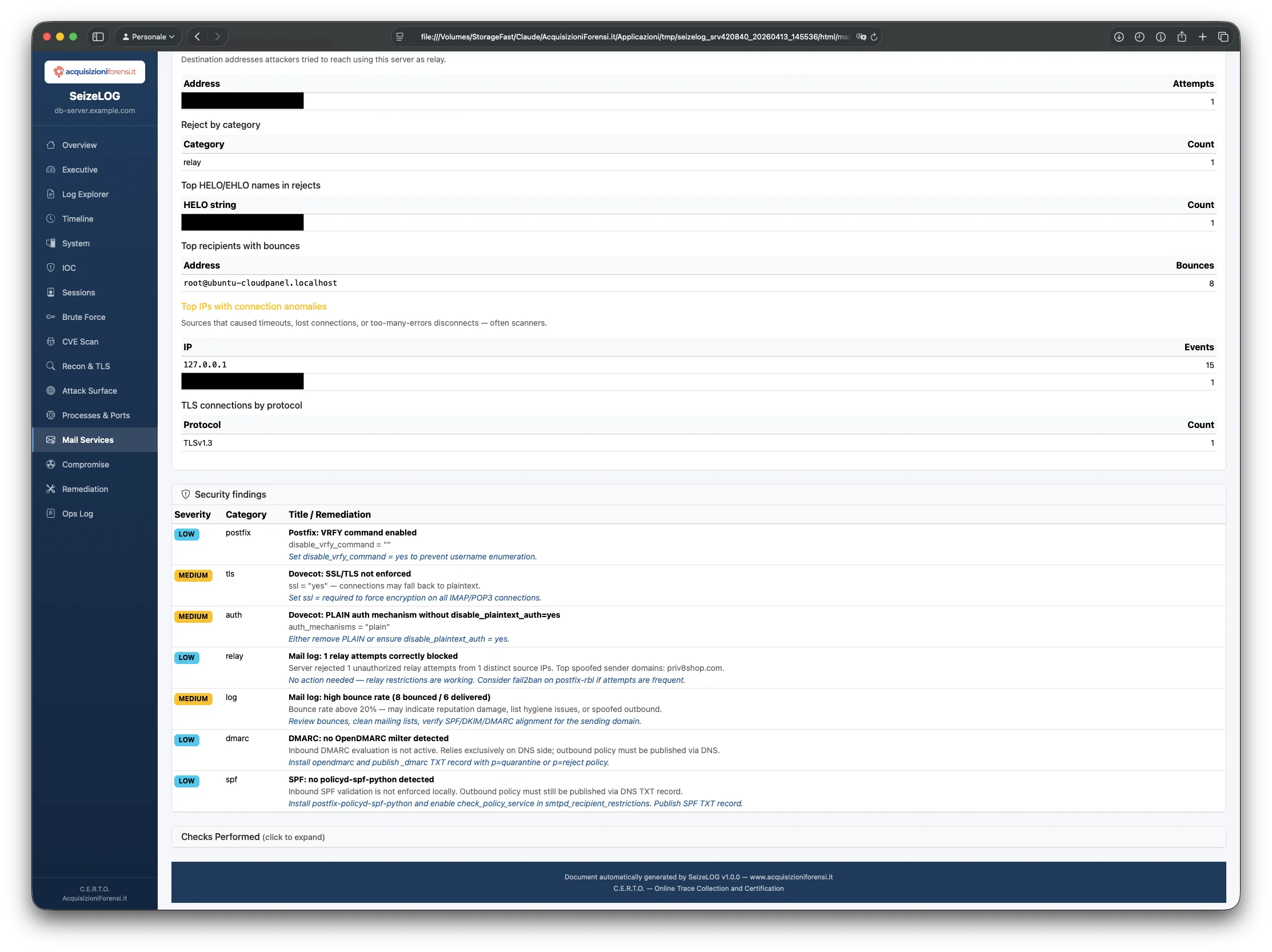Image resolution: width=1272 pixels, height=952 pixels.
Task: Click the Mail Services envelope icon
Action: (x=51, y=440)
